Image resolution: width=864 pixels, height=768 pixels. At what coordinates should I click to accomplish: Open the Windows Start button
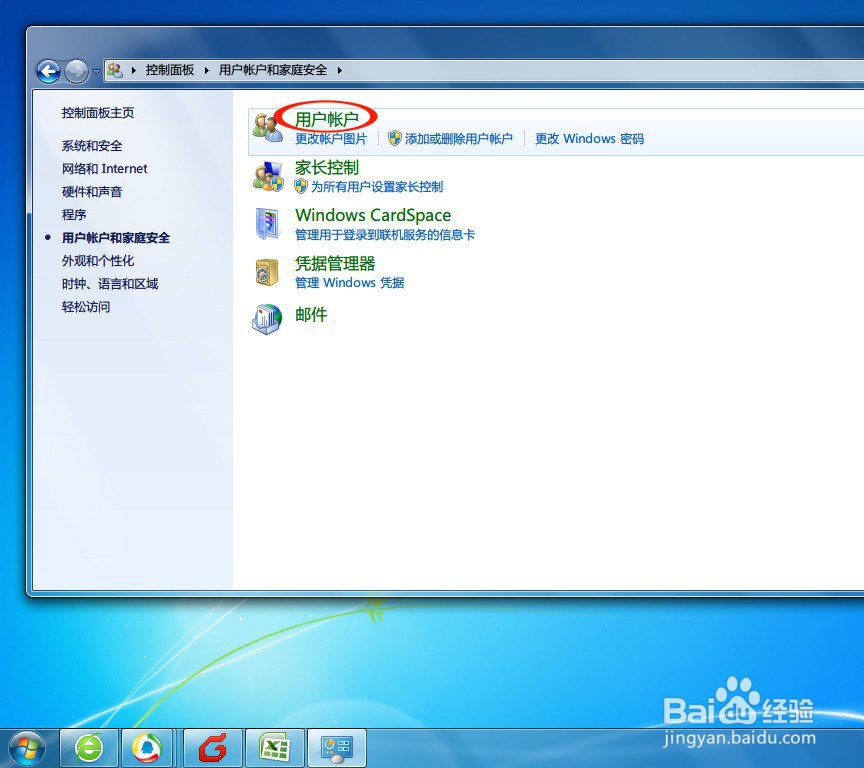pos(26,749)
